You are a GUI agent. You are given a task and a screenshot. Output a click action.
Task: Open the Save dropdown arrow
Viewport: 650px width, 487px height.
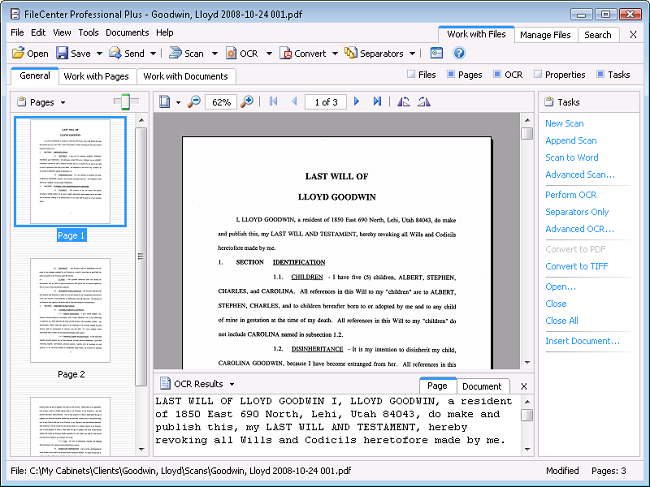pyautogui.click(x=99, y=53)
